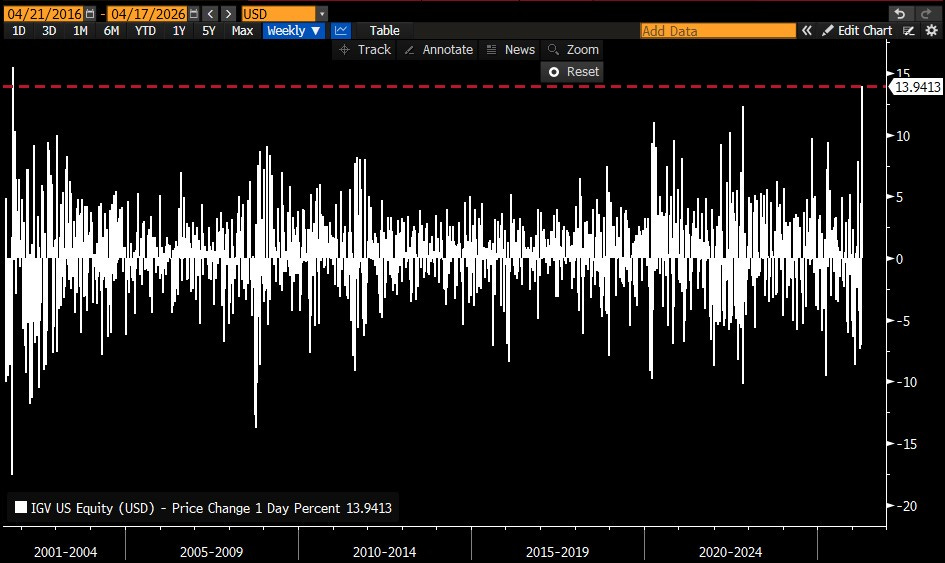Click the white IGV legend color swatch
945x563 pixels.
(21, 508)
